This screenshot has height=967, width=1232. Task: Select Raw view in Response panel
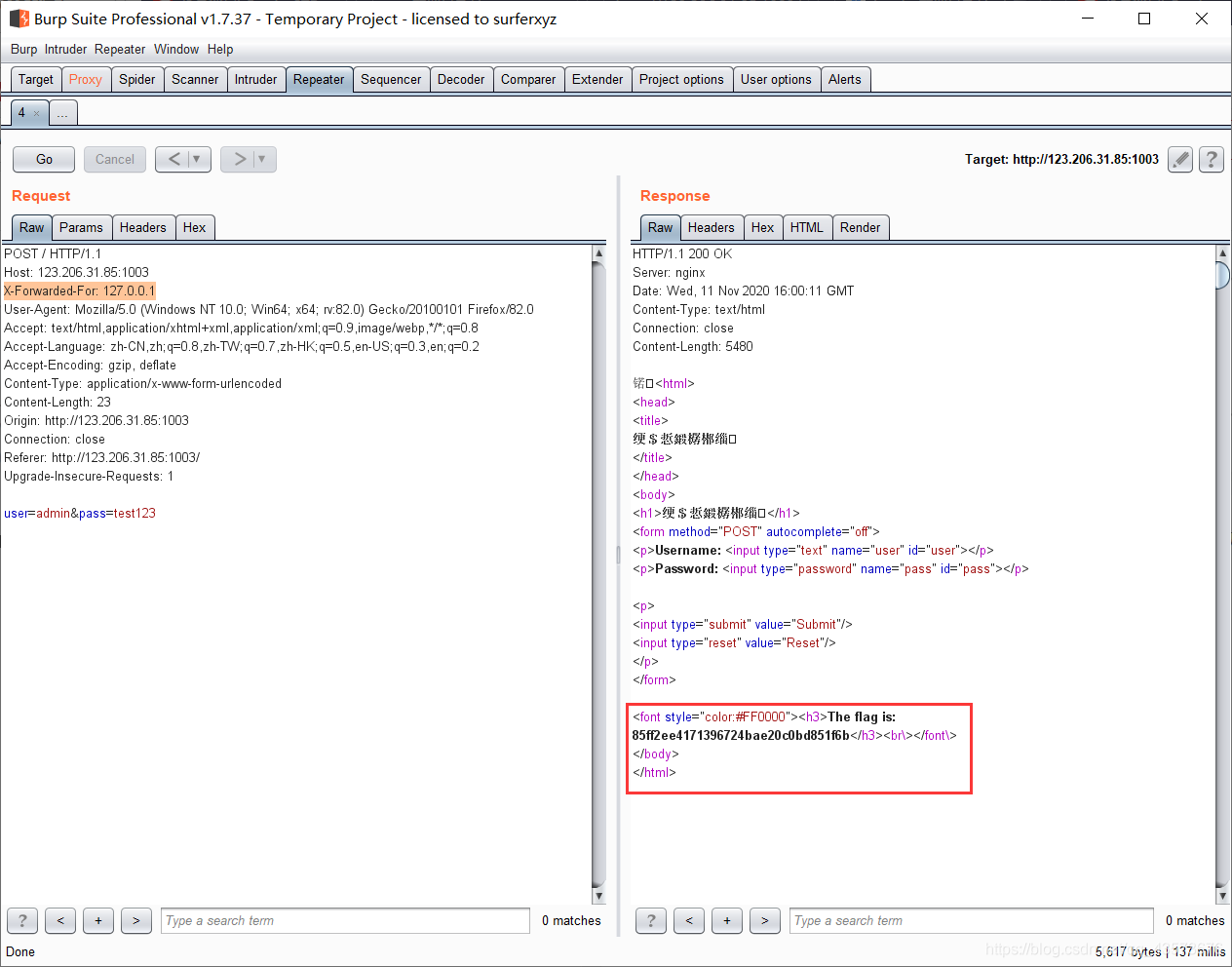[661, 228]
